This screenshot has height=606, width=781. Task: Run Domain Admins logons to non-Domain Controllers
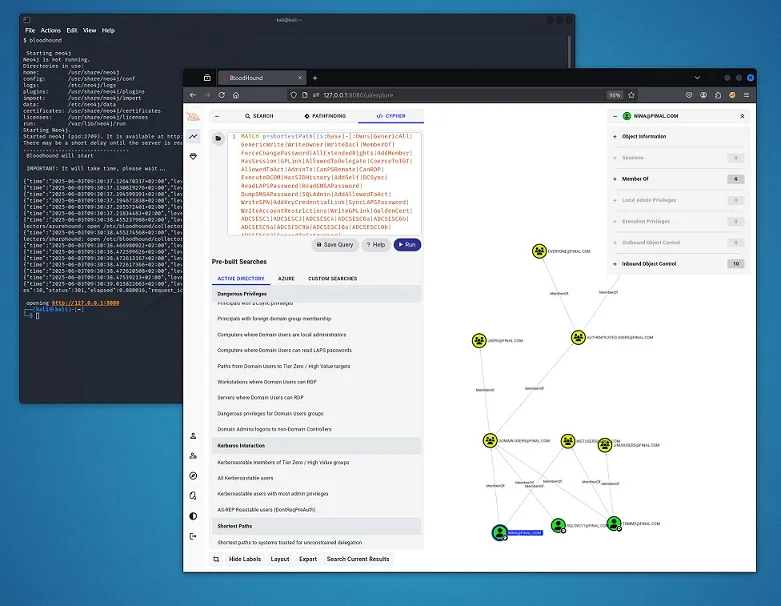coord(274,429)
